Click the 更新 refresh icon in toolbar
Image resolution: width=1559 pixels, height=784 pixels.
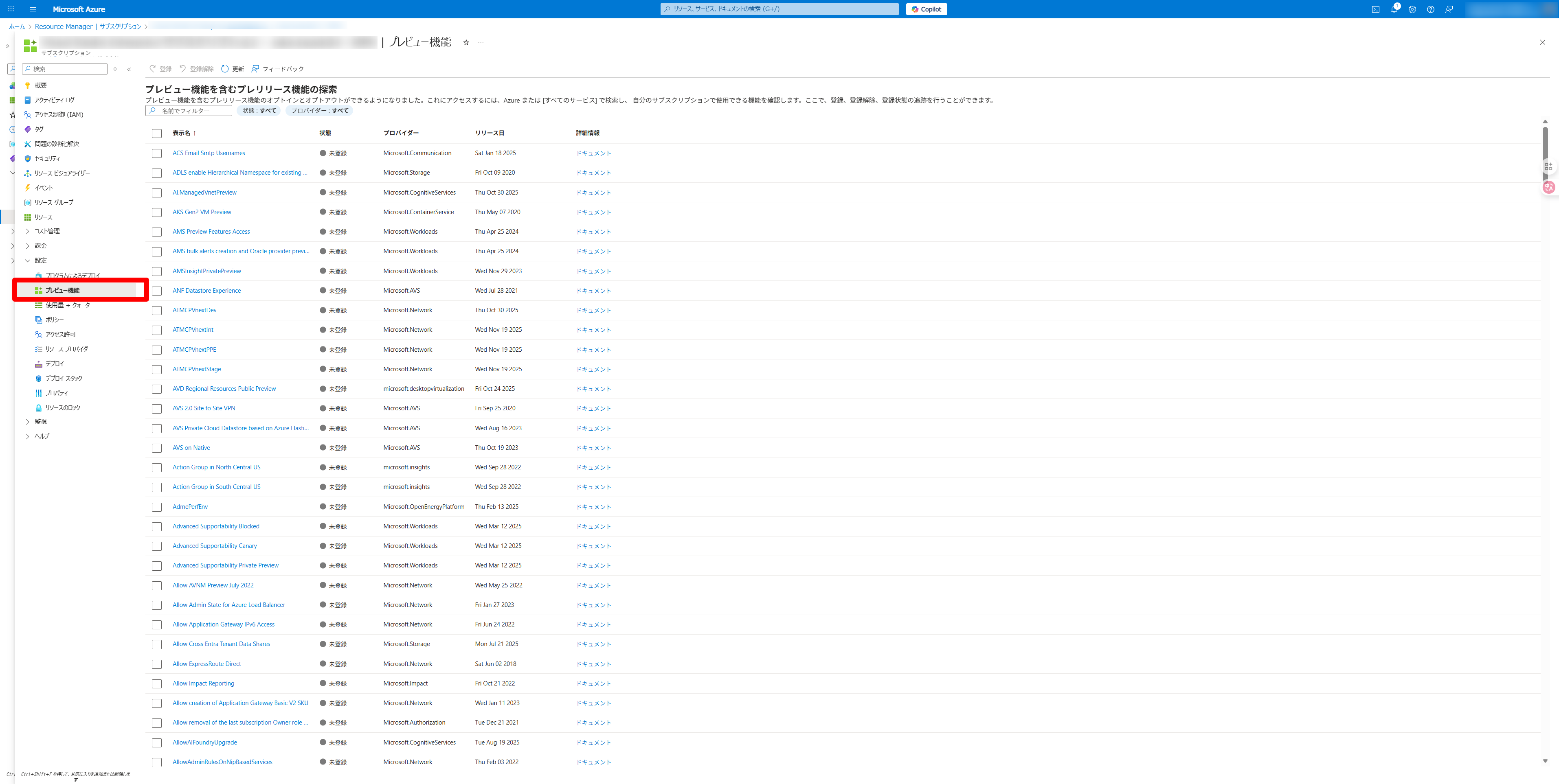pos(225,69)
